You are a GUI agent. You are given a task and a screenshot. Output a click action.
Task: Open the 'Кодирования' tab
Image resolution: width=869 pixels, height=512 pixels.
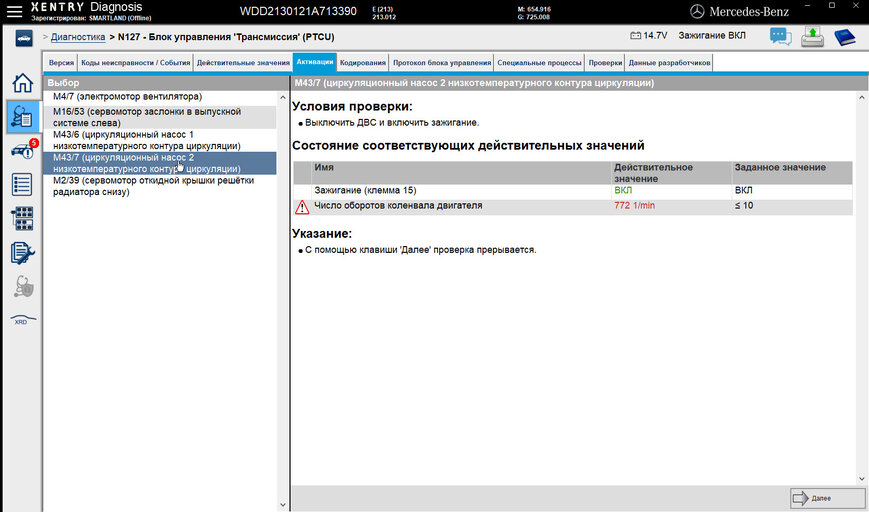tap(362, 63)
